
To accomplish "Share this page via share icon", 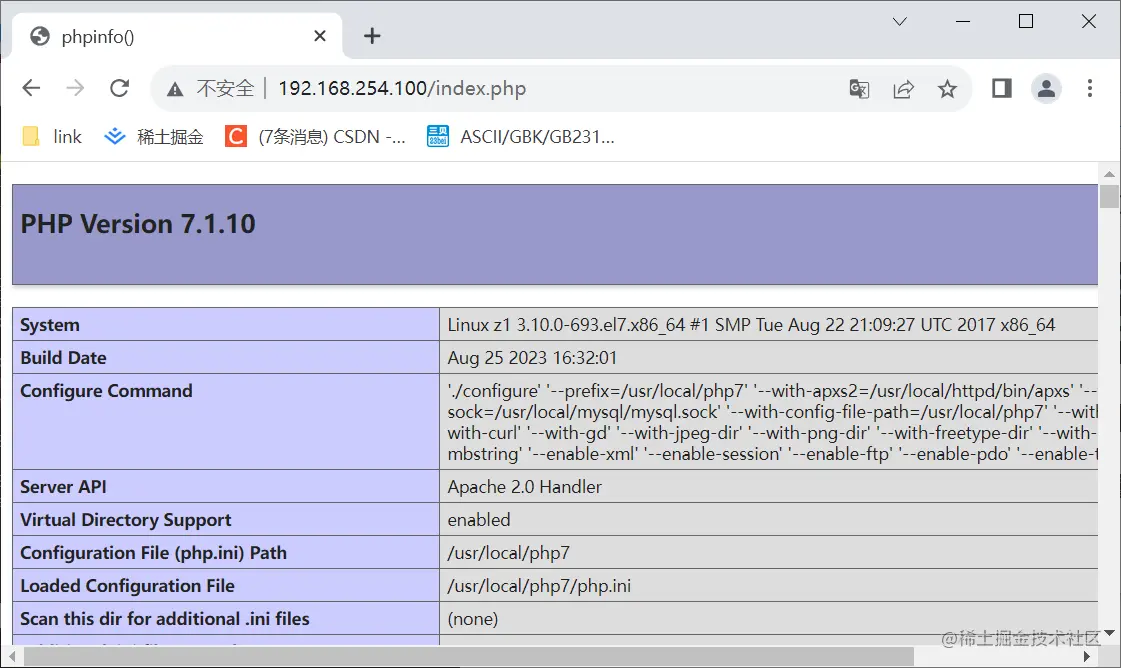I will pos(904,89).
